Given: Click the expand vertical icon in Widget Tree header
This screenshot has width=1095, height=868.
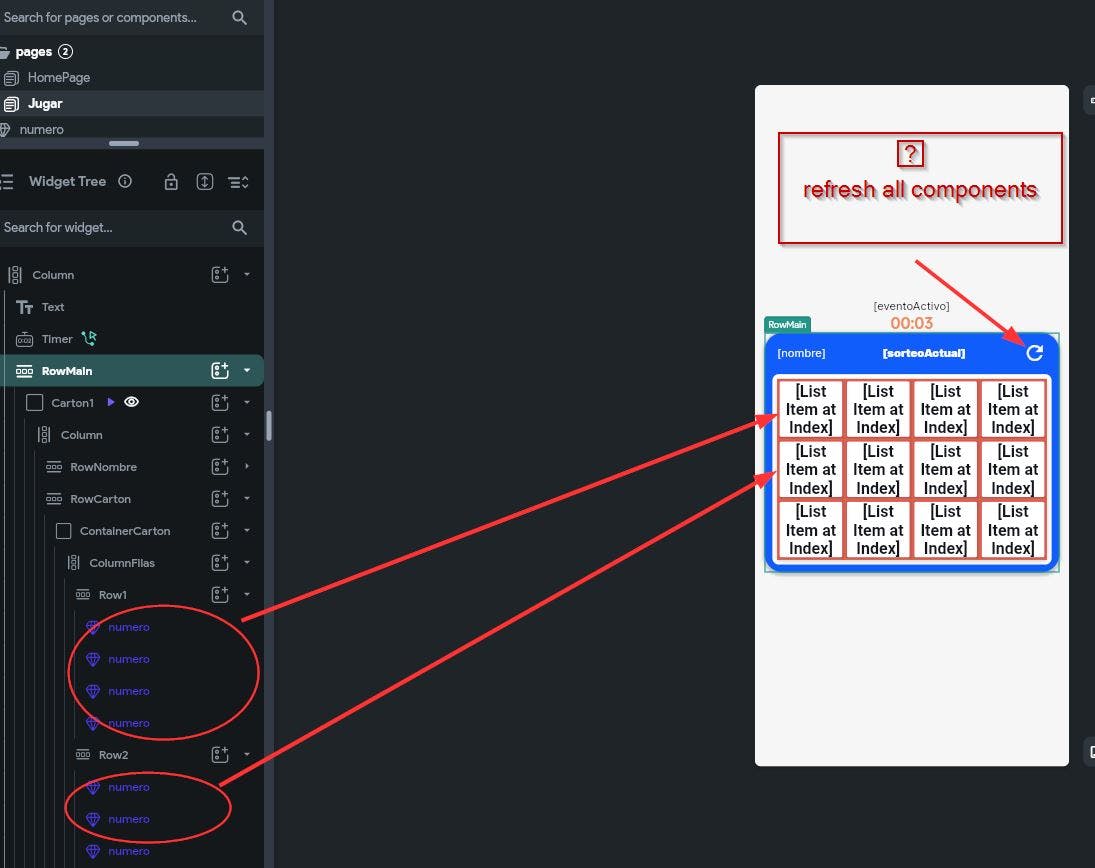Looking at the screenshot, I should pos(205,182).
